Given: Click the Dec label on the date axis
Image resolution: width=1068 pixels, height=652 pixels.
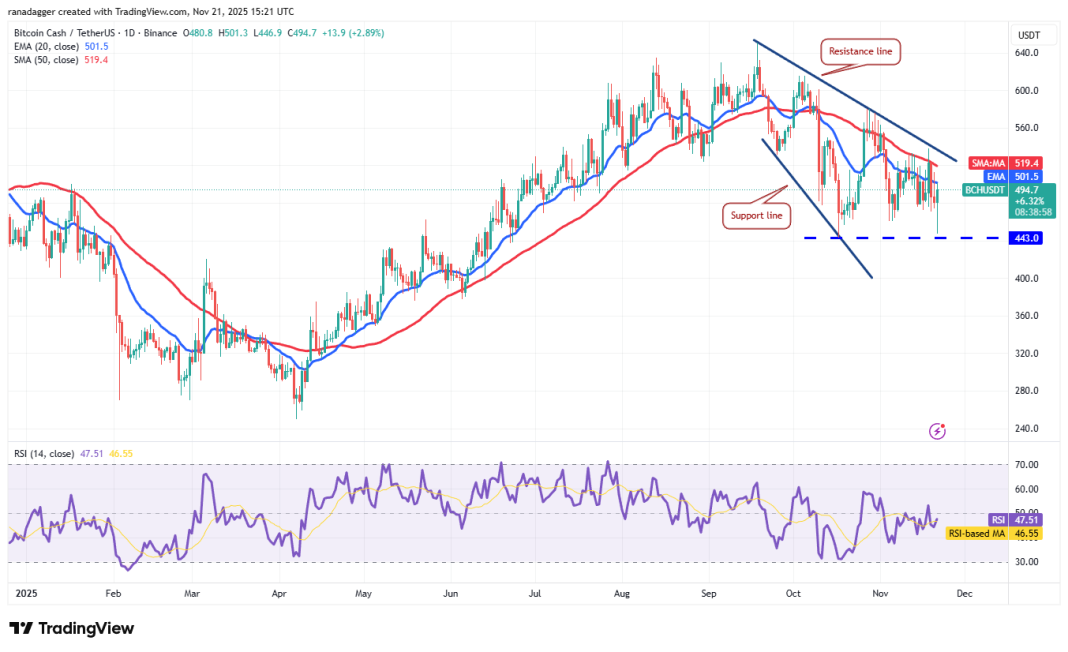Looking at the screenshot, I should [x=964, y=593].
